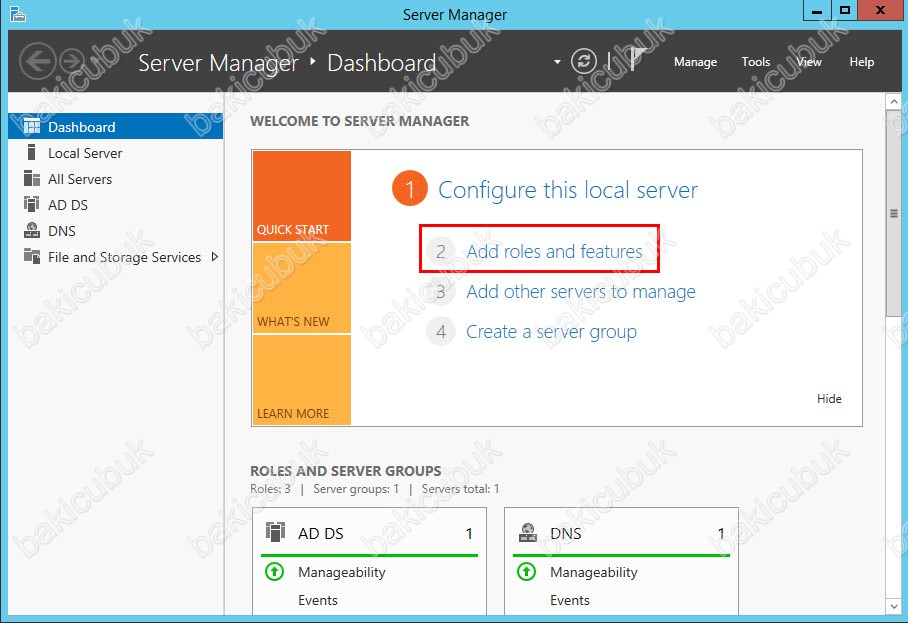Refresh the Server Manager dashboard
The height and width of the screenshot is (623, 908).
pyautogui.click(x=584, y=61)
